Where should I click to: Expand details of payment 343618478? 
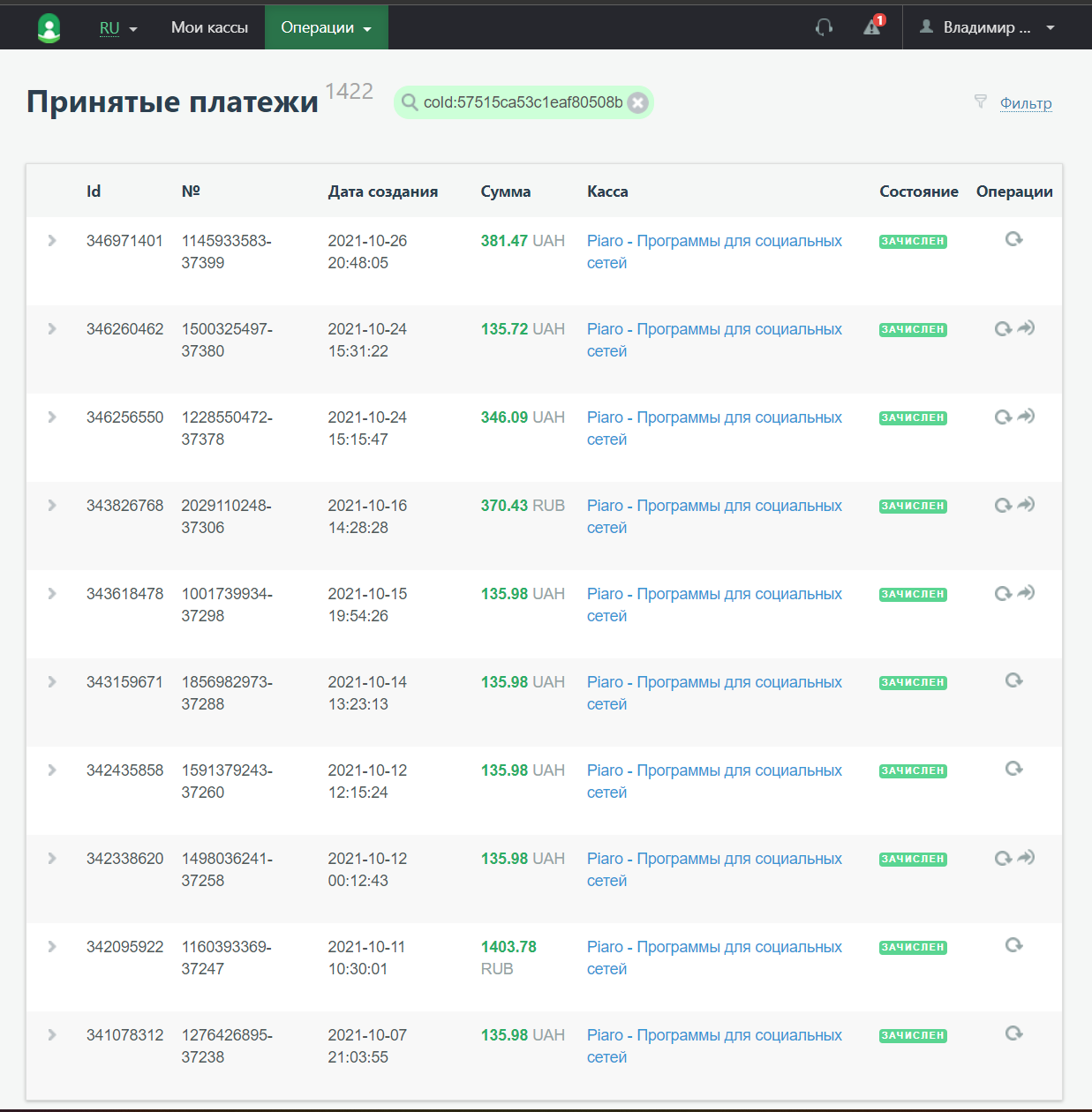52,594
